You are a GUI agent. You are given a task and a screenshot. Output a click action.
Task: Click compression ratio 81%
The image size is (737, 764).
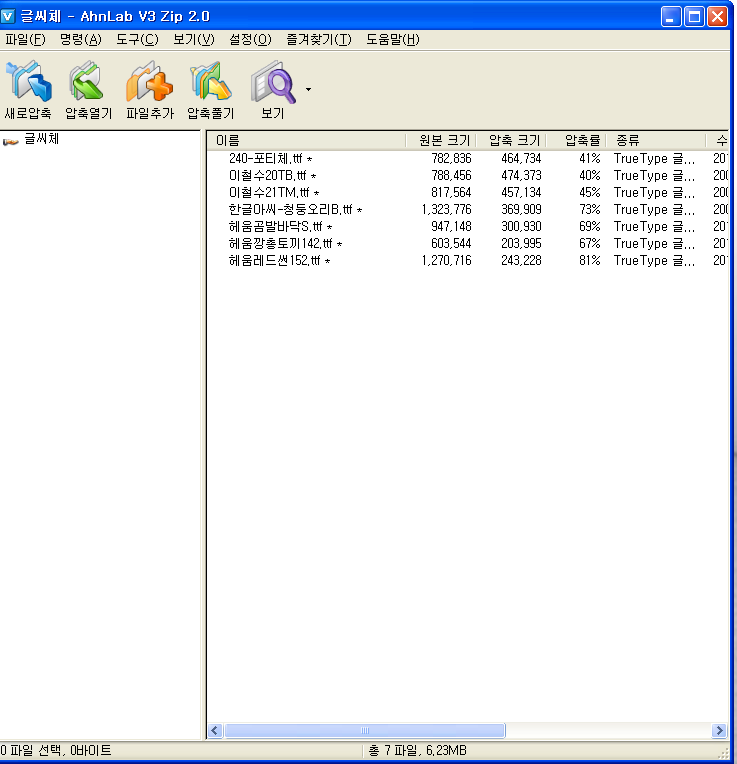[x=589, y=261]
